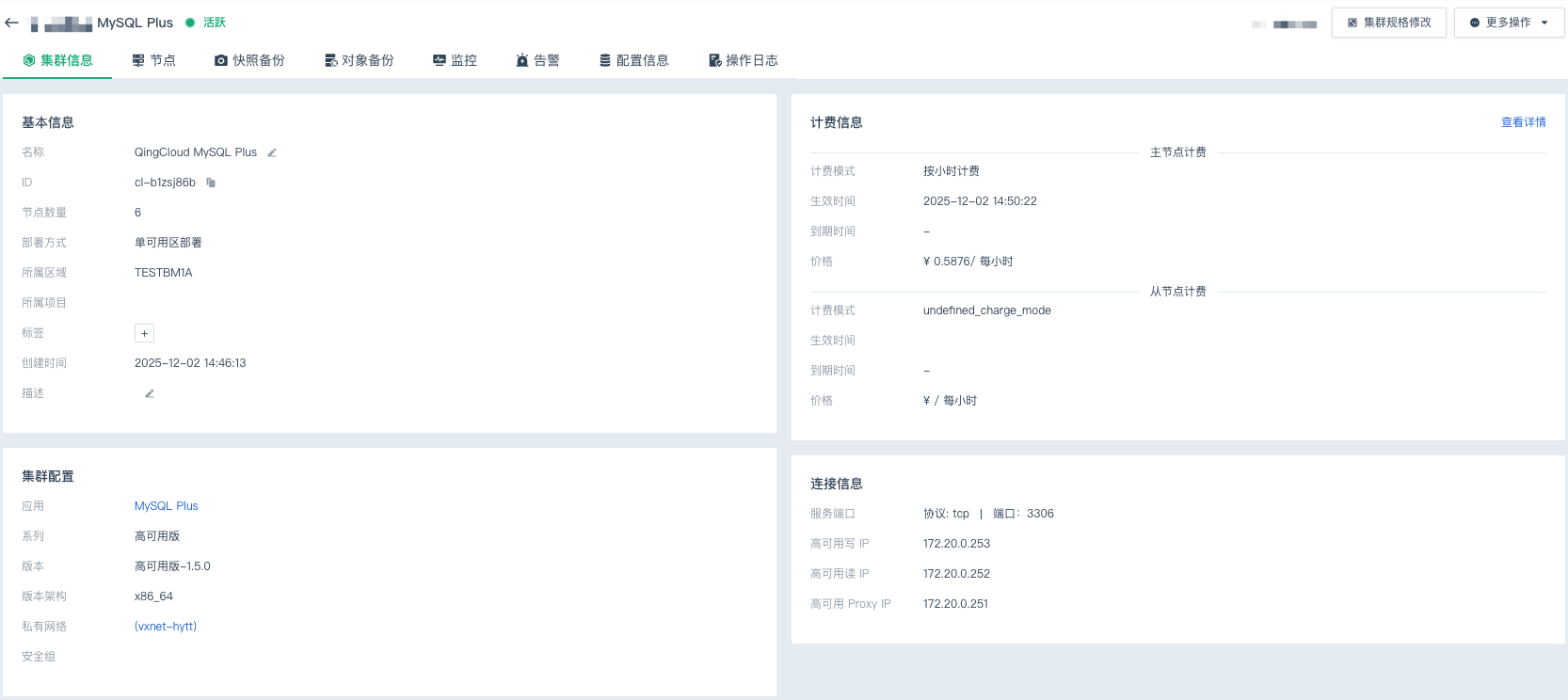
Task: Select the creation time 2025-12-02 14:46:13
Action: tap(190, 363)
